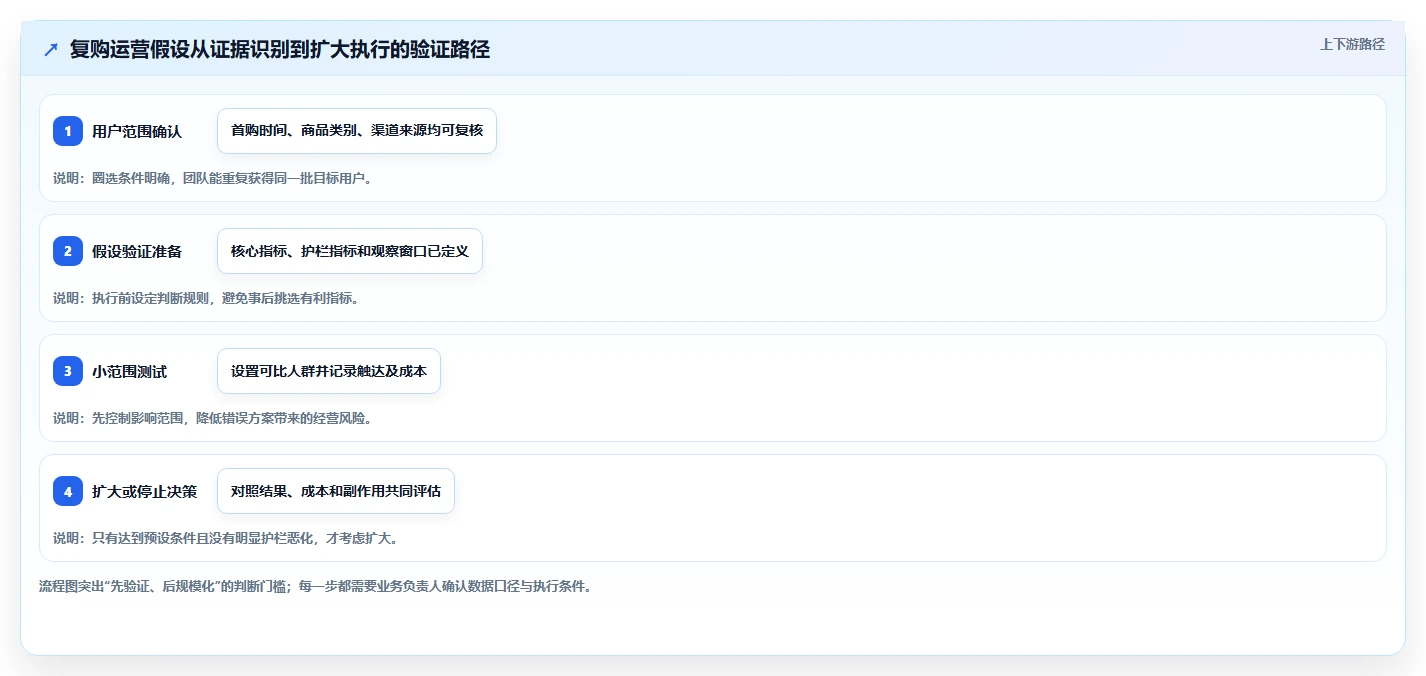Click the 上下游路径 label in the header
The width and height of the screenshot is (1426, 676).
[1352, 44]
